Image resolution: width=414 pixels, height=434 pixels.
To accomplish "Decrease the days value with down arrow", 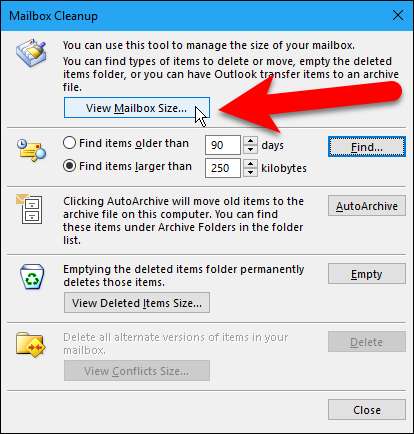I will pos(250,150).
